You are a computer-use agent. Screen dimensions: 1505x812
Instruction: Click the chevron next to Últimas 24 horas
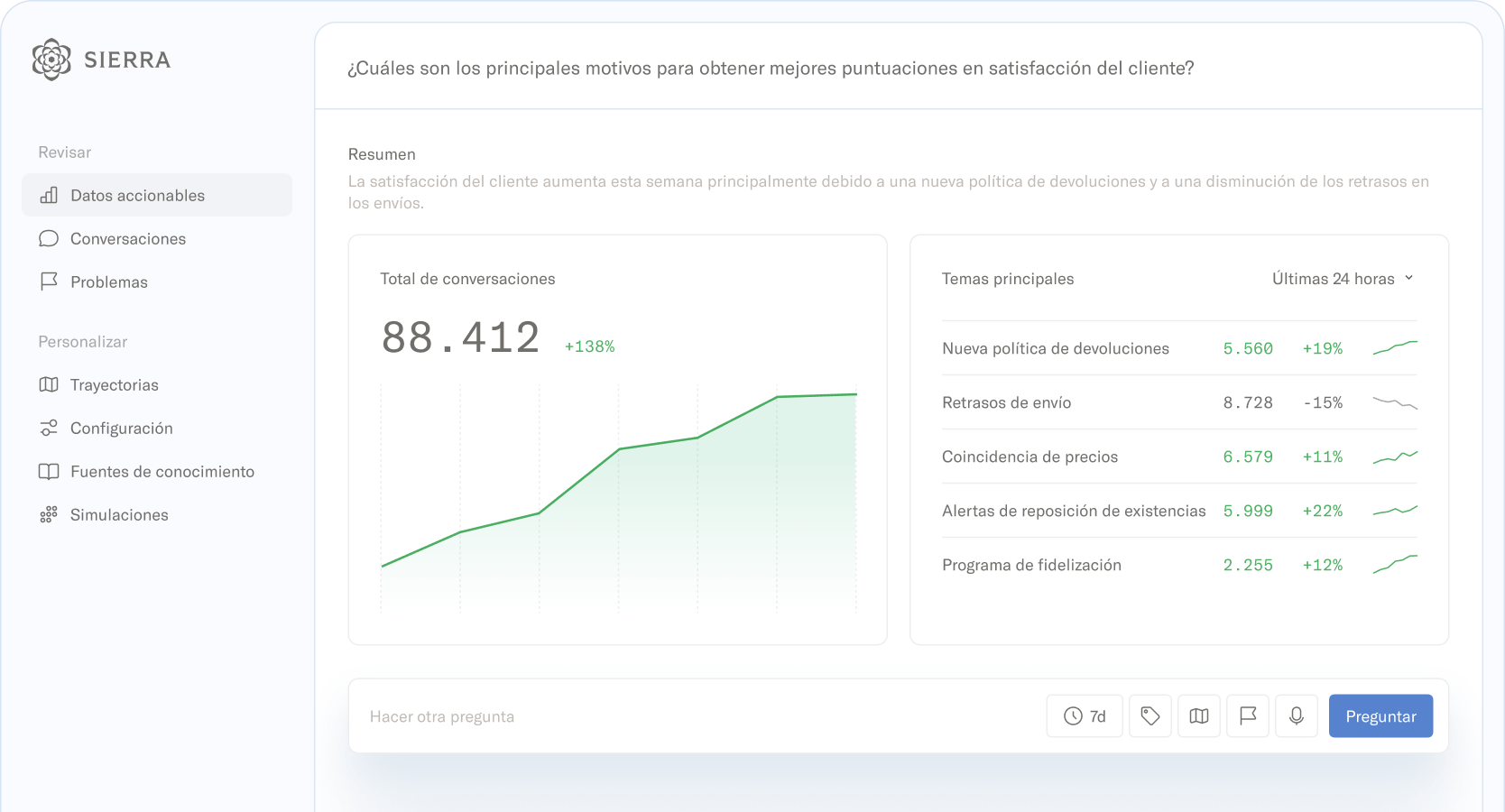tap(1408, 278)
